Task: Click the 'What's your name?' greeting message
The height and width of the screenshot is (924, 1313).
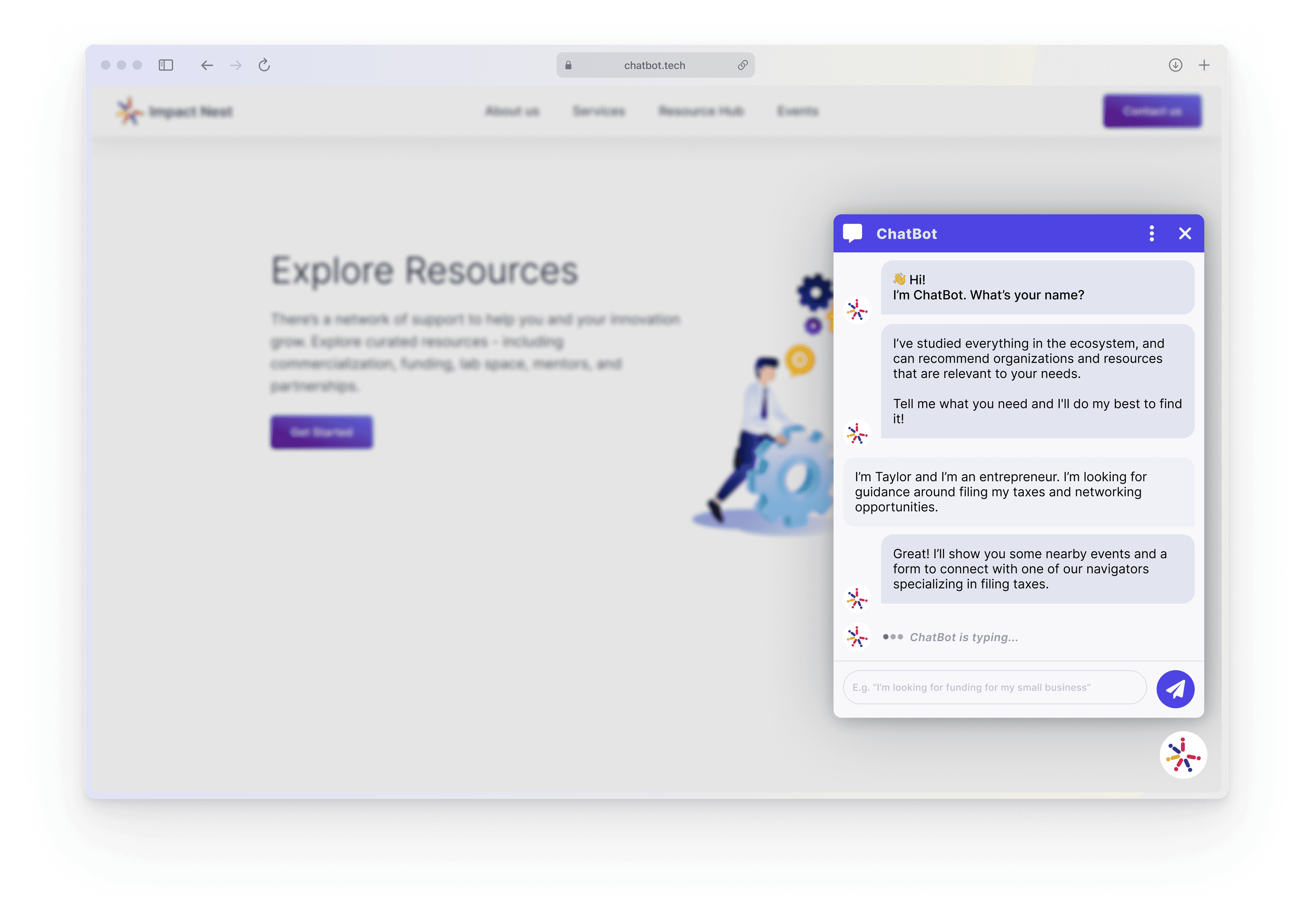Action: (x=1037, y=288)
